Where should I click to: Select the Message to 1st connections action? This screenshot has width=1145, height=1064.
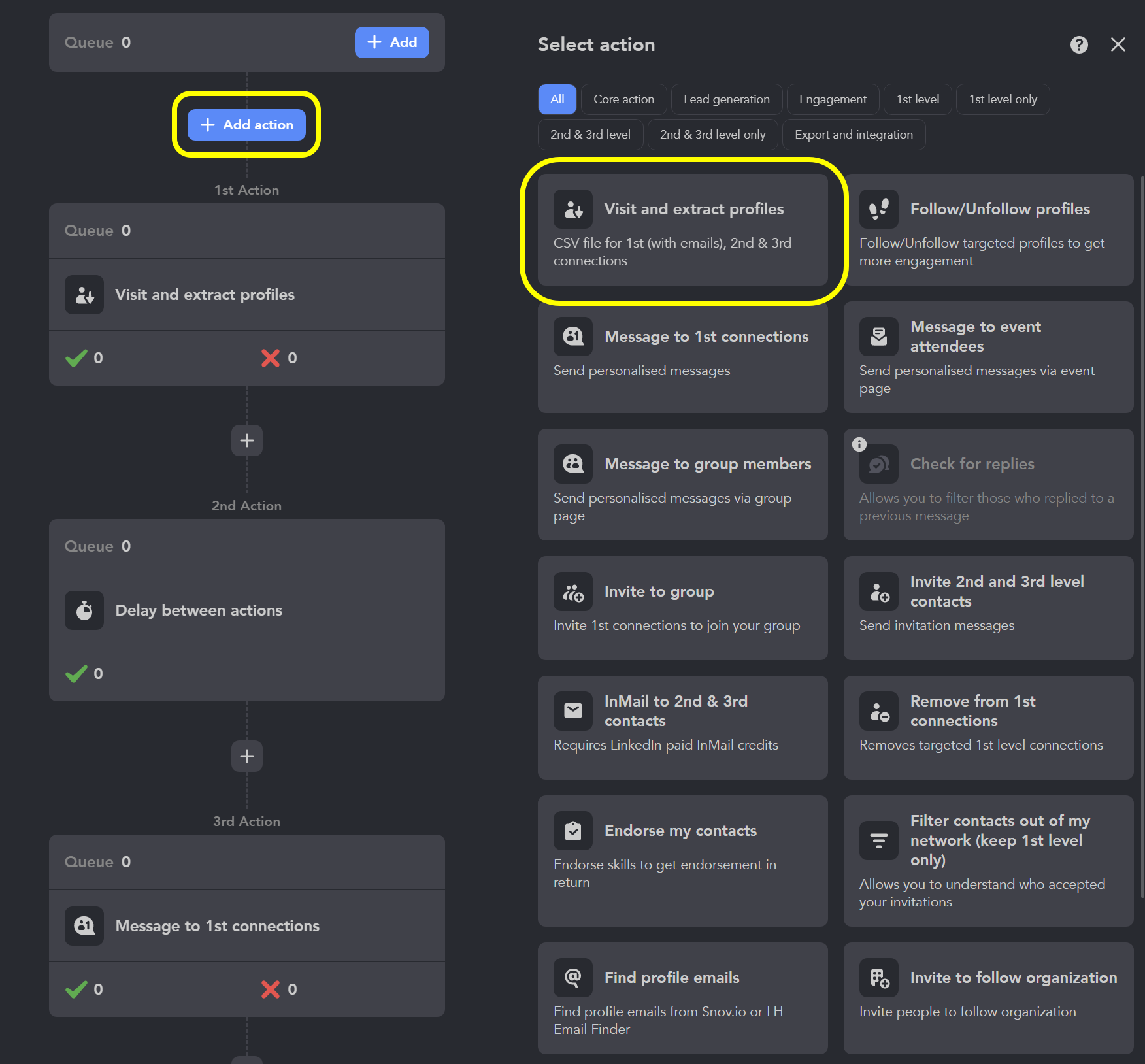[x=682, y=356]
